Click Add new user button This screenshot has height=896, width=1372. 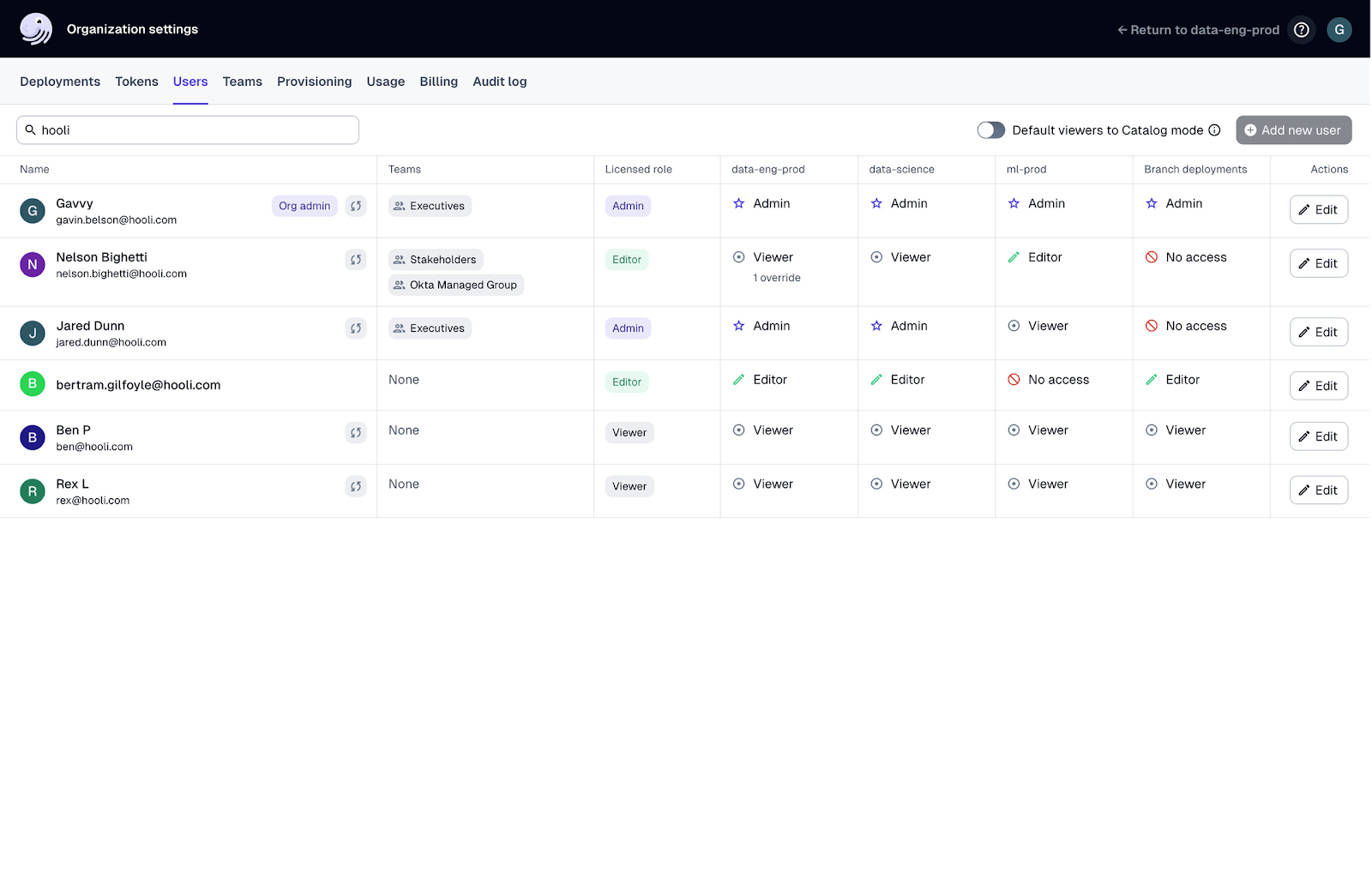point(1295,130)
